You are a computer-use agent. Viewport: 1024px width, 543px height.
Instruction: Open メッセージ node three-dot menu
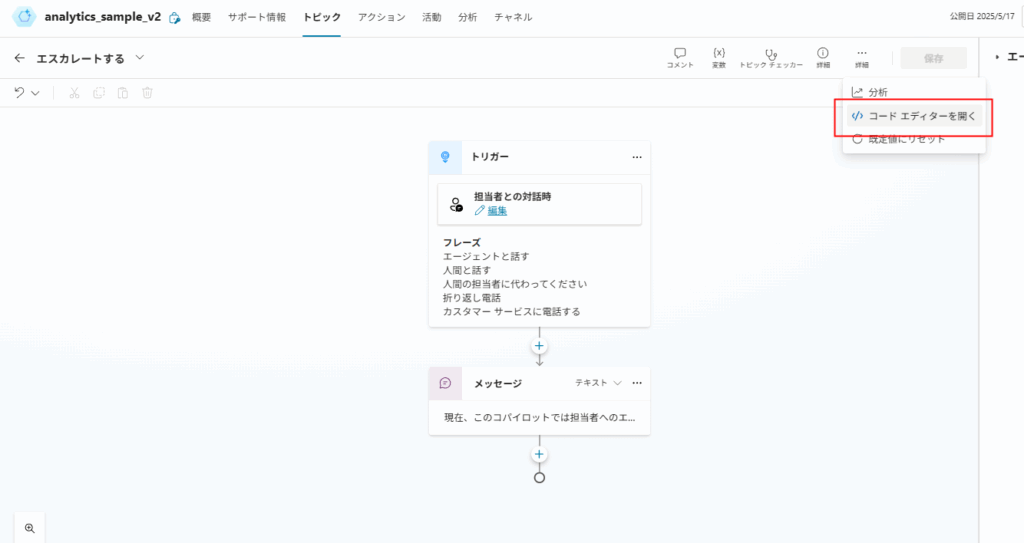click(x=637, y=383)
